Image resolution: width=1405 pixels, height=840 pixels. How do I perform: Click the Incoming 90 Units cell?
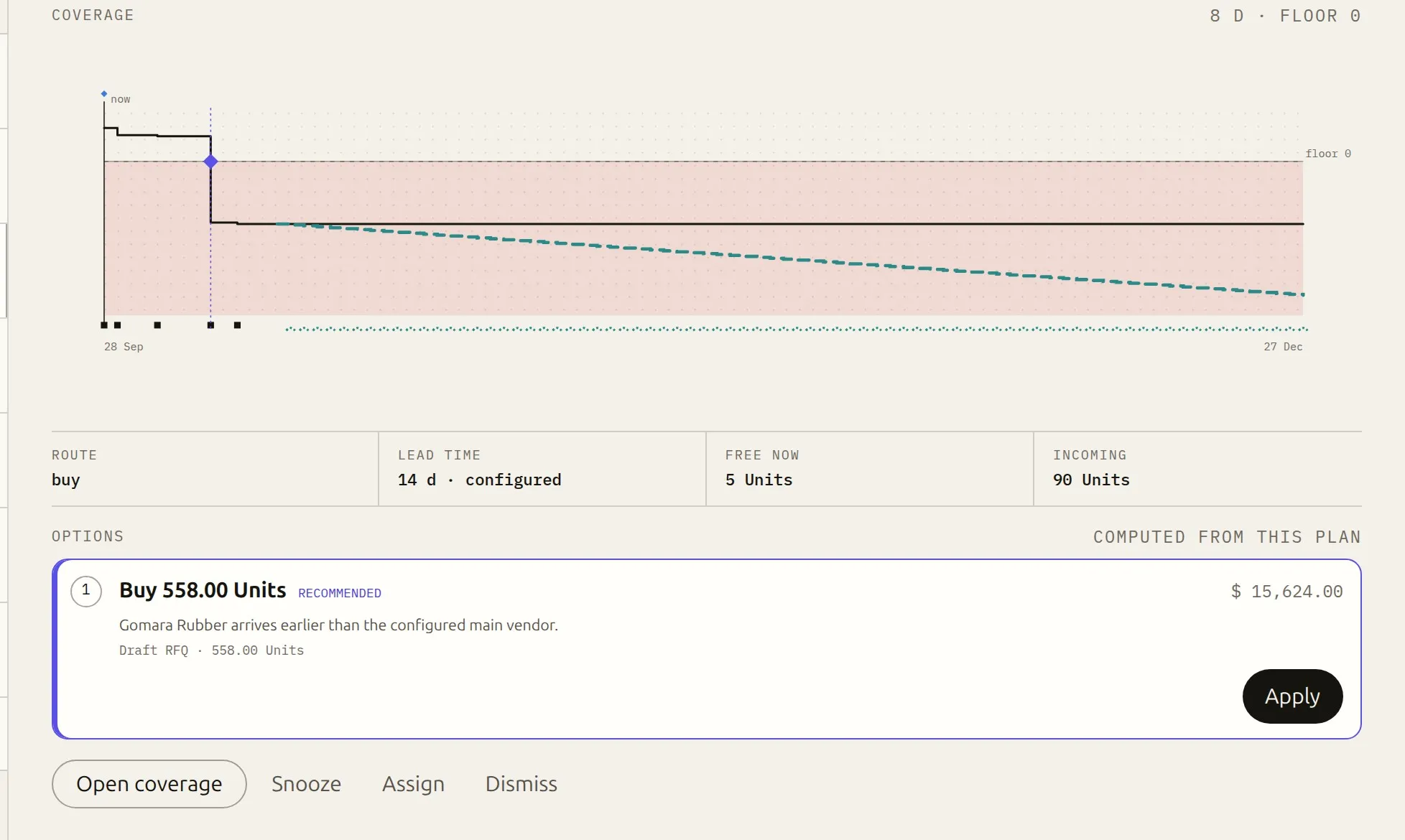(1197, 469)
